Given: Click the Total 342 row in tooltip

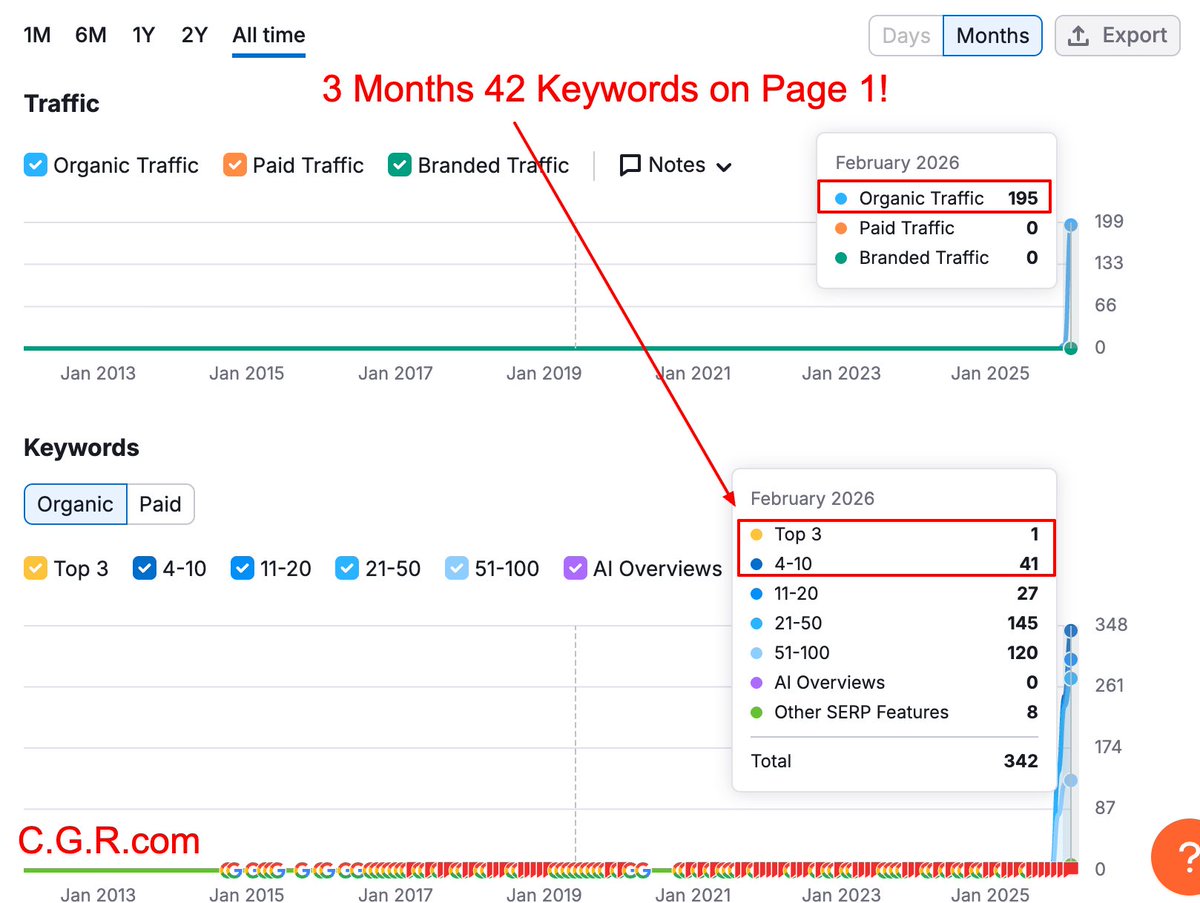Looking at the screenshot, I should pos(894,761).
